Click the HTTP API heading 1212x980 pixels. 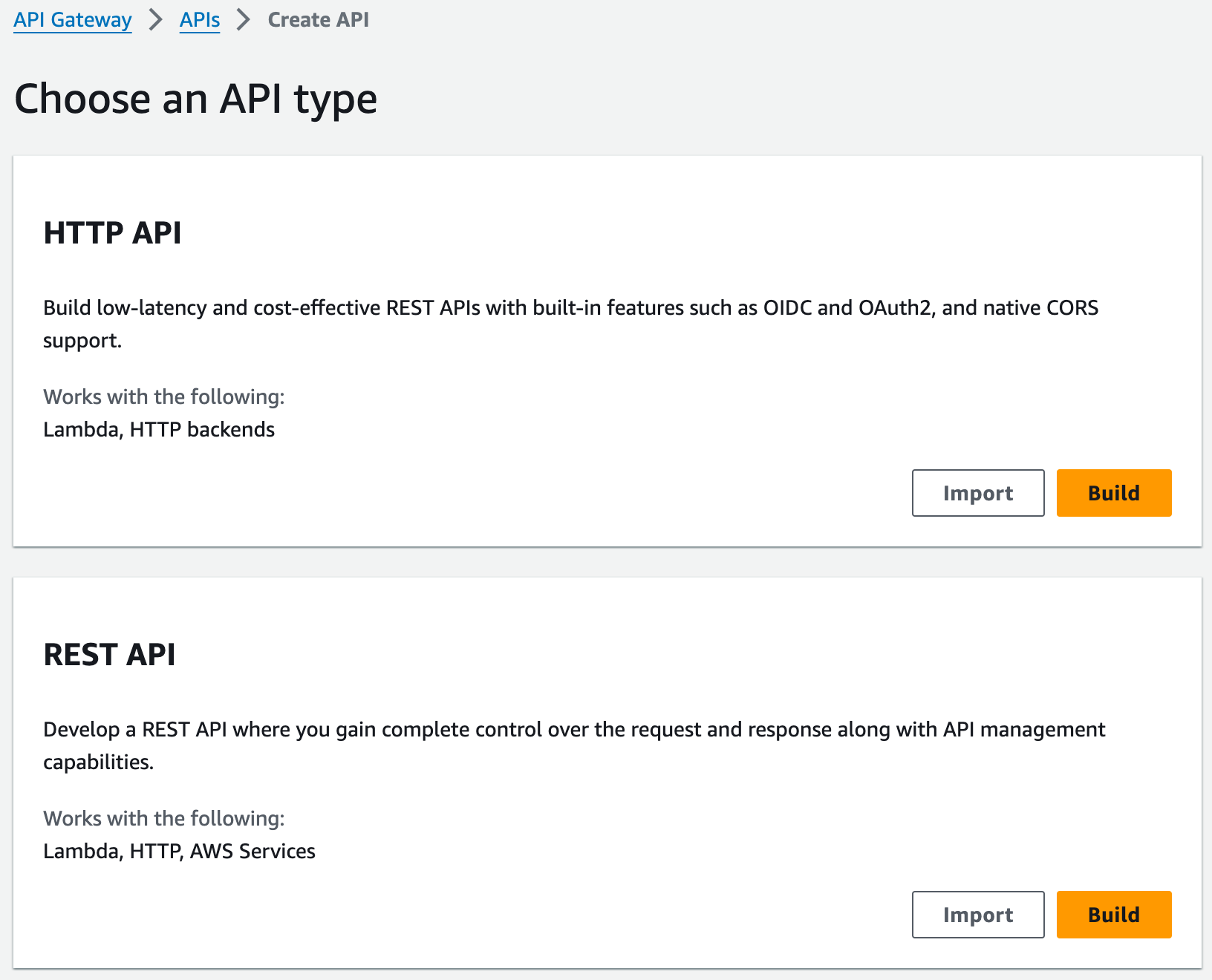point(113,233)
